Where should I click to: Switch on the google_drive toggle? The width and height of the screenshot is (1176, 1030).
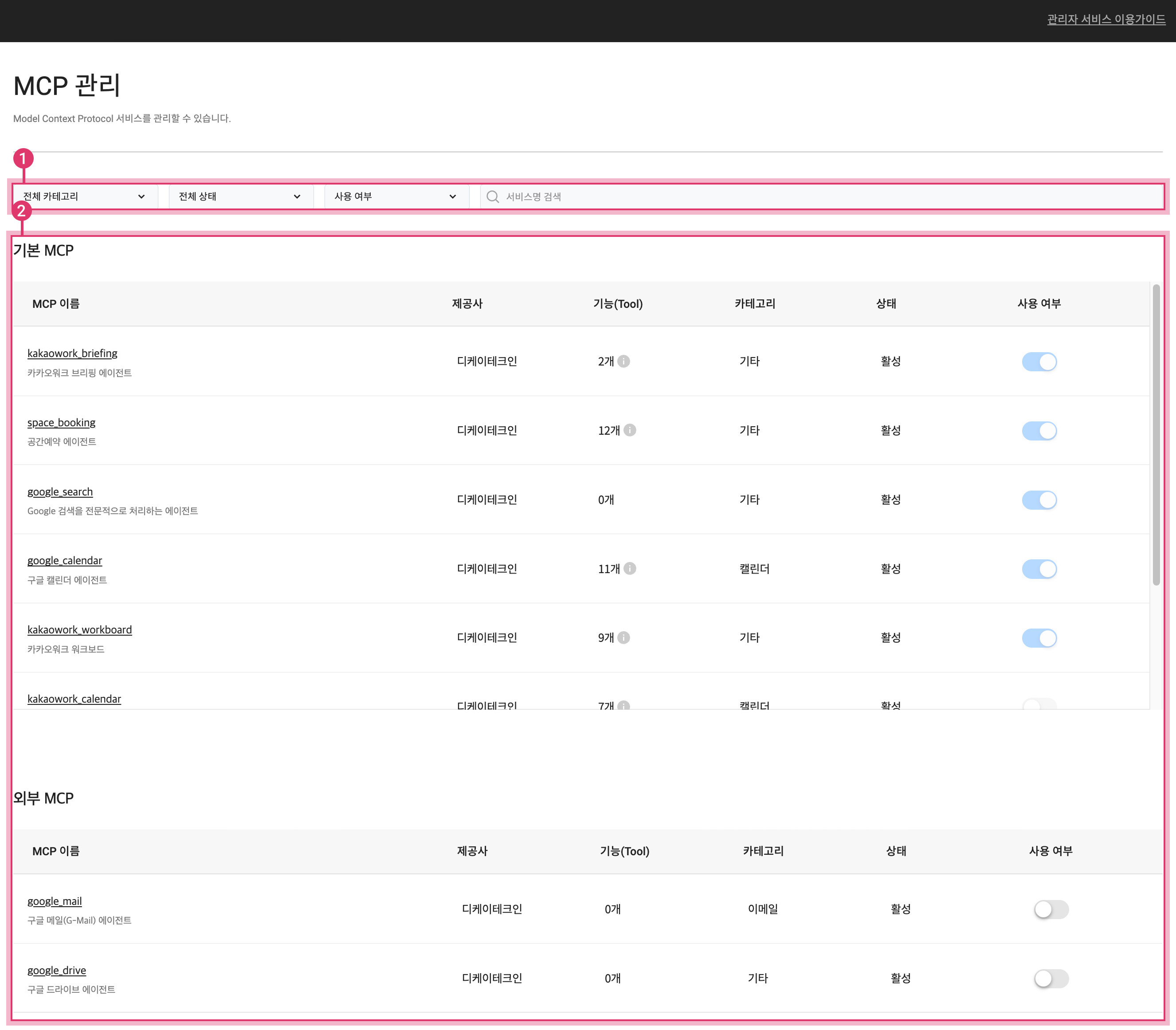click(1051, 978)
